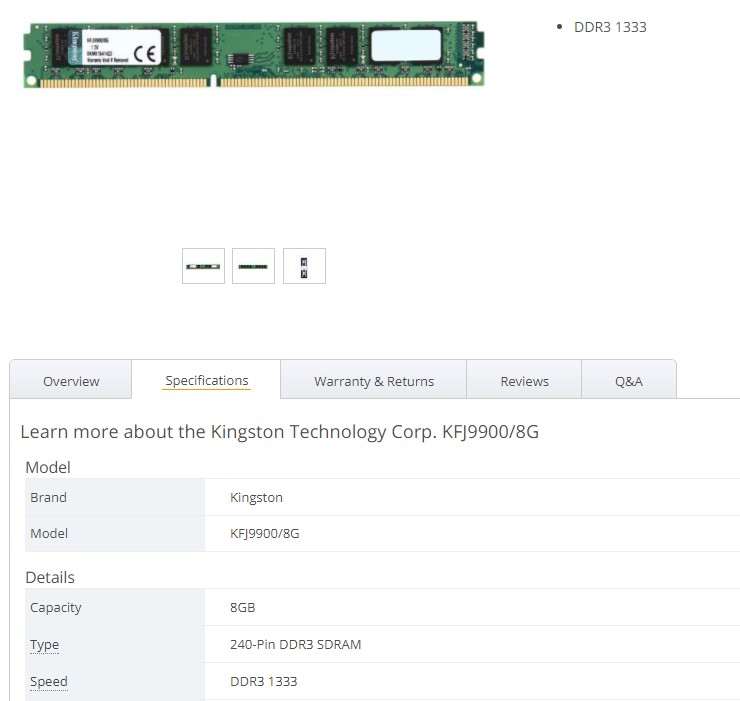
Task: Switch to Warranty & Returns tab
Action: pyautogui.click(x=374, y=380)
